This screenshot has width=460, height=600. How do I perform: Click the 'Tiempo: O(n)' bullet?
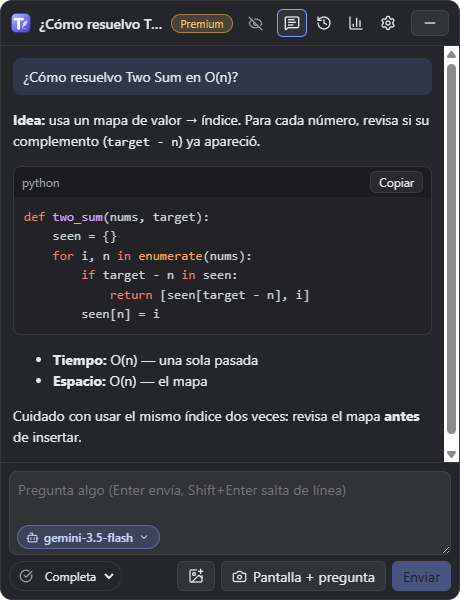click(x=155, y=360)
